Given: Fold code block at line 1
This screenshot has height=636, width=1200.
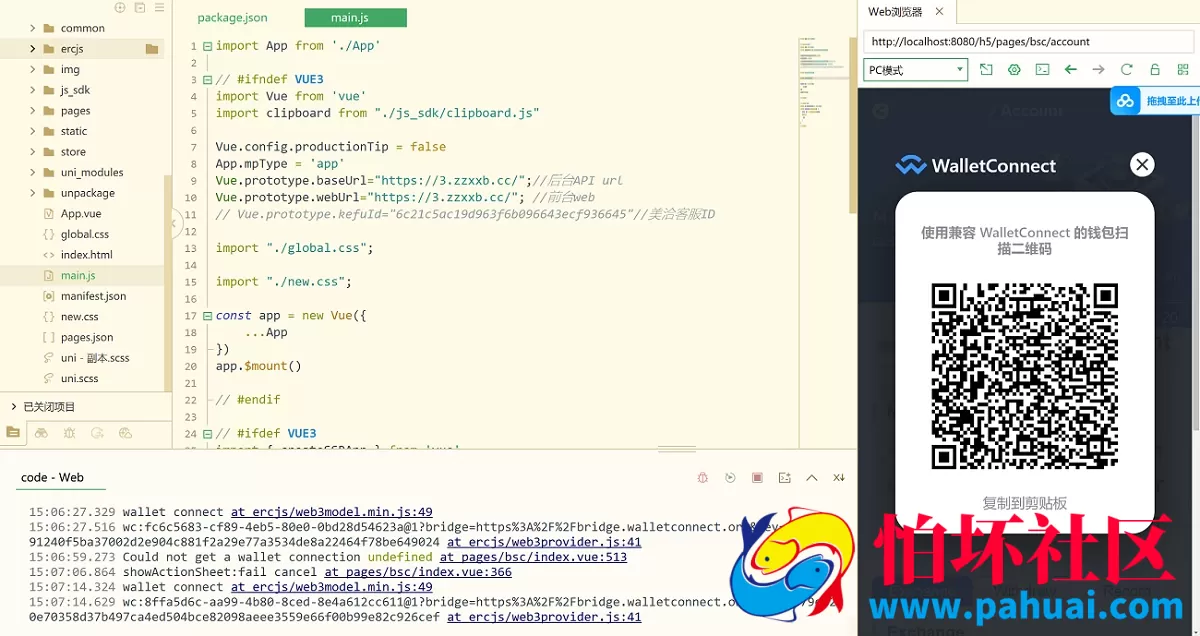Looking at the screenshot, I should pyautogui.click(x=207, y=46).
